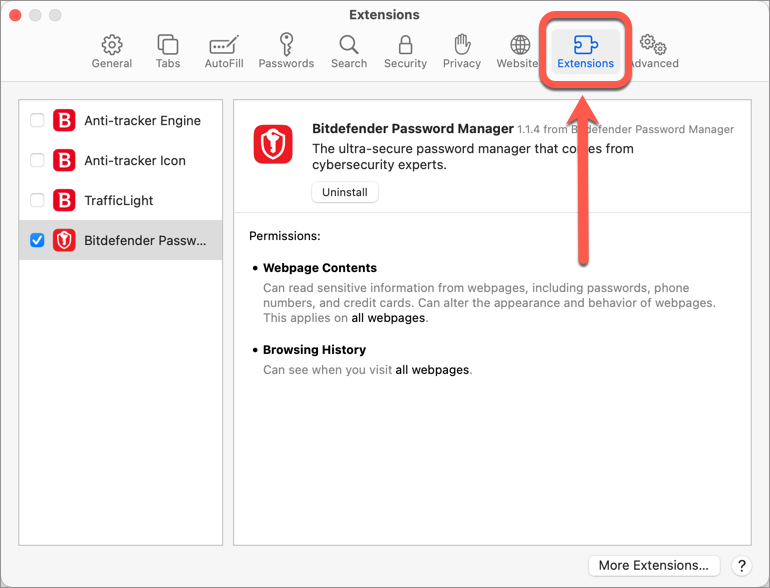The image size is (770, 588).
Task: Enable the TrafficLight extension checkbox
Action: click(37, 200)
